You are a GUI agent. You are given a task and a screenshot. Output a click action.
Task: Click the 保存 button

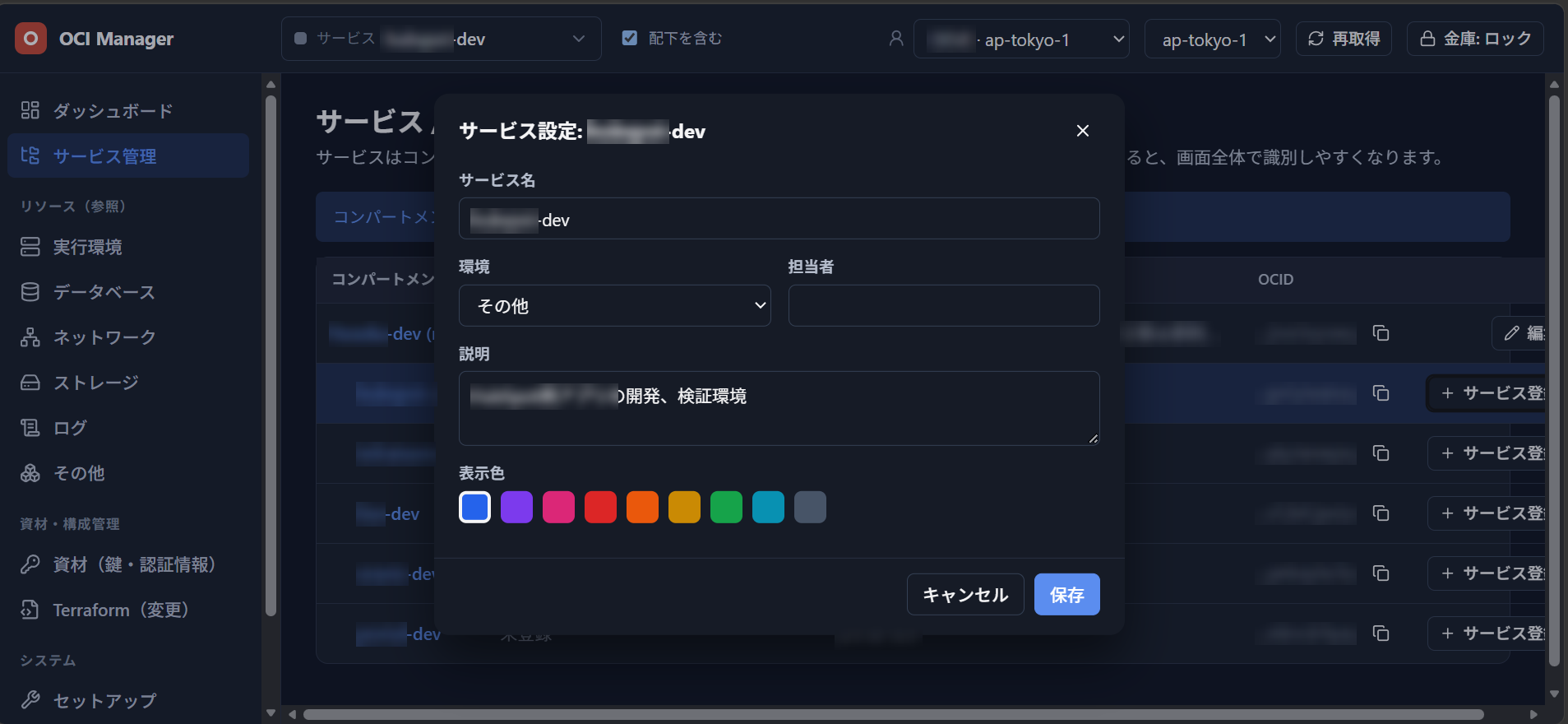pos(1067,595)
